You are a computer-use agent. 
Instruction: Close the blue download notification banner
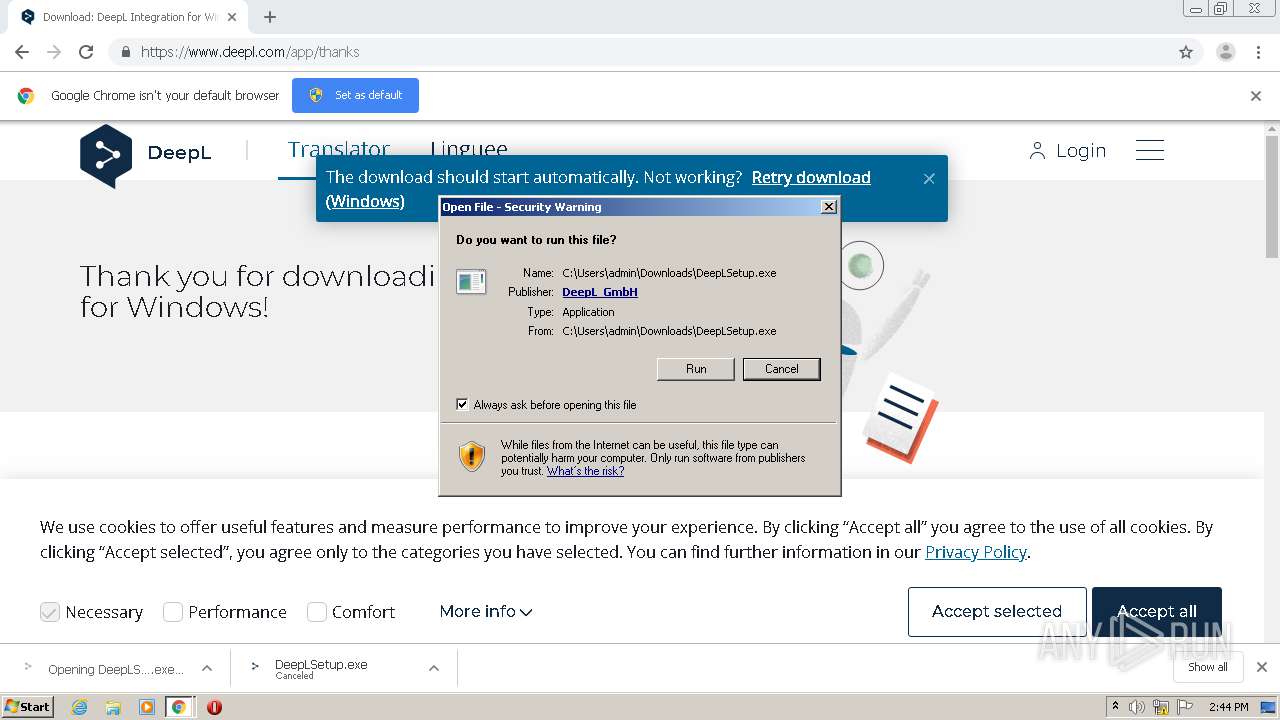coord(929,178)
